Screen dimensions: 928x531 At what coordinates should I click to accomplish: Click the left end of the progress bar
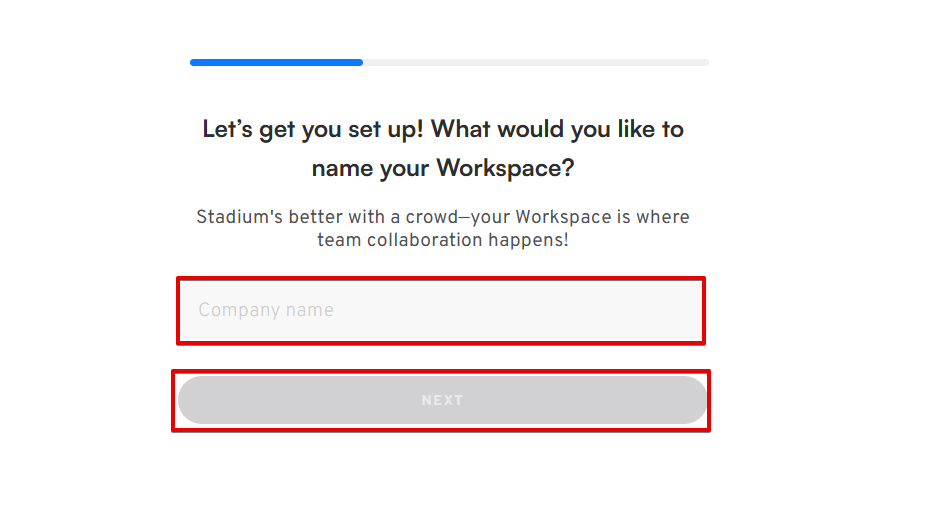point(194,62)
